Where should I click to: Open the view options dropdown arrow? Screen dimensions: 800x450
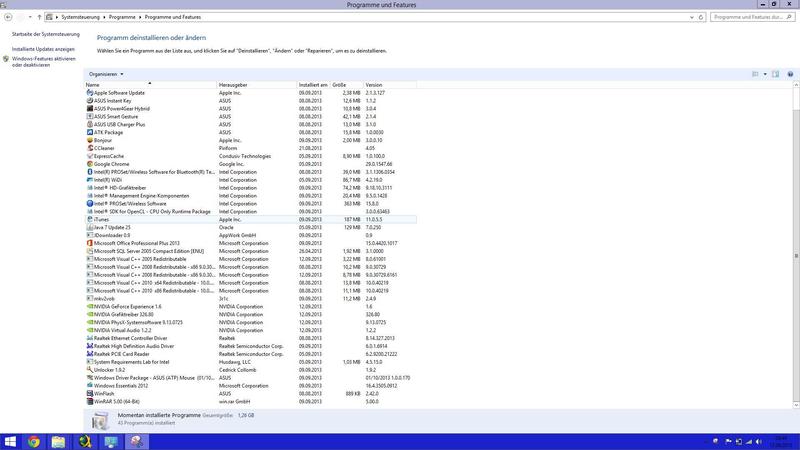[x=765, y=74]
